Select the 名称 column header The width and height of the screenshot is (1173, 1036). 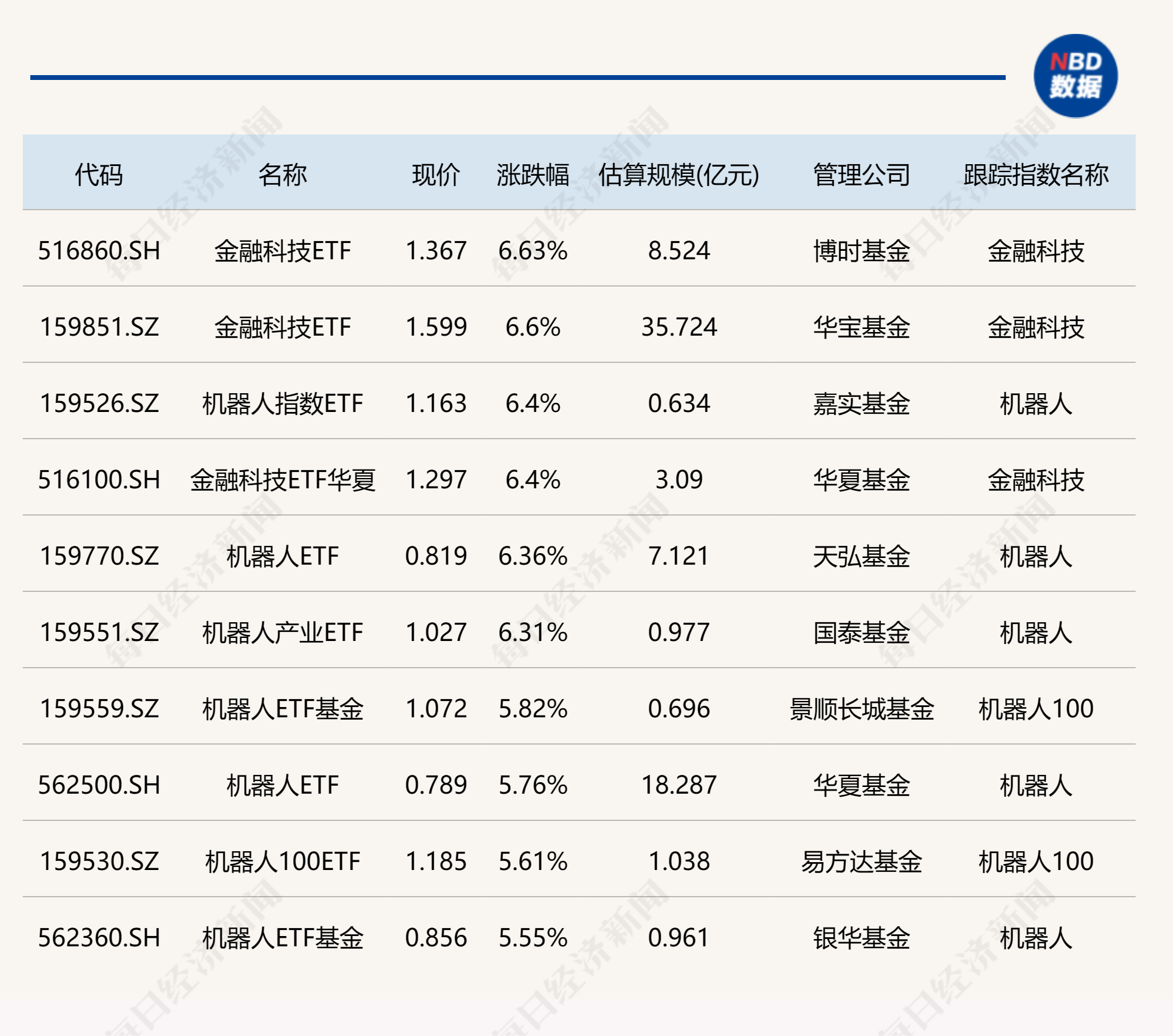pos(282,174)
